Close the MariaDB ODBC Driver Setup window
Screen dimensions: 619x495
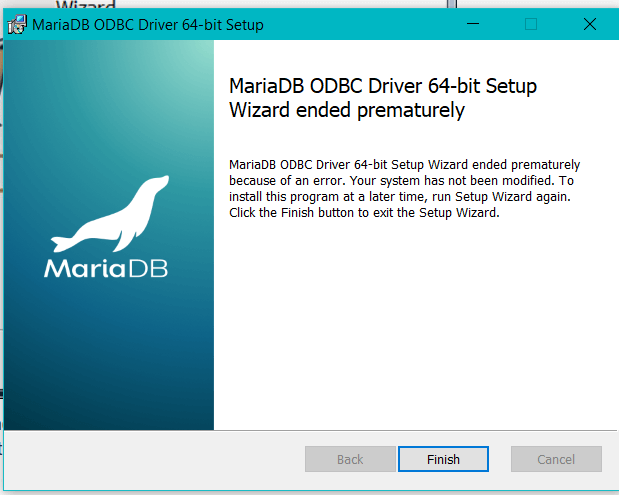(590, 24)
